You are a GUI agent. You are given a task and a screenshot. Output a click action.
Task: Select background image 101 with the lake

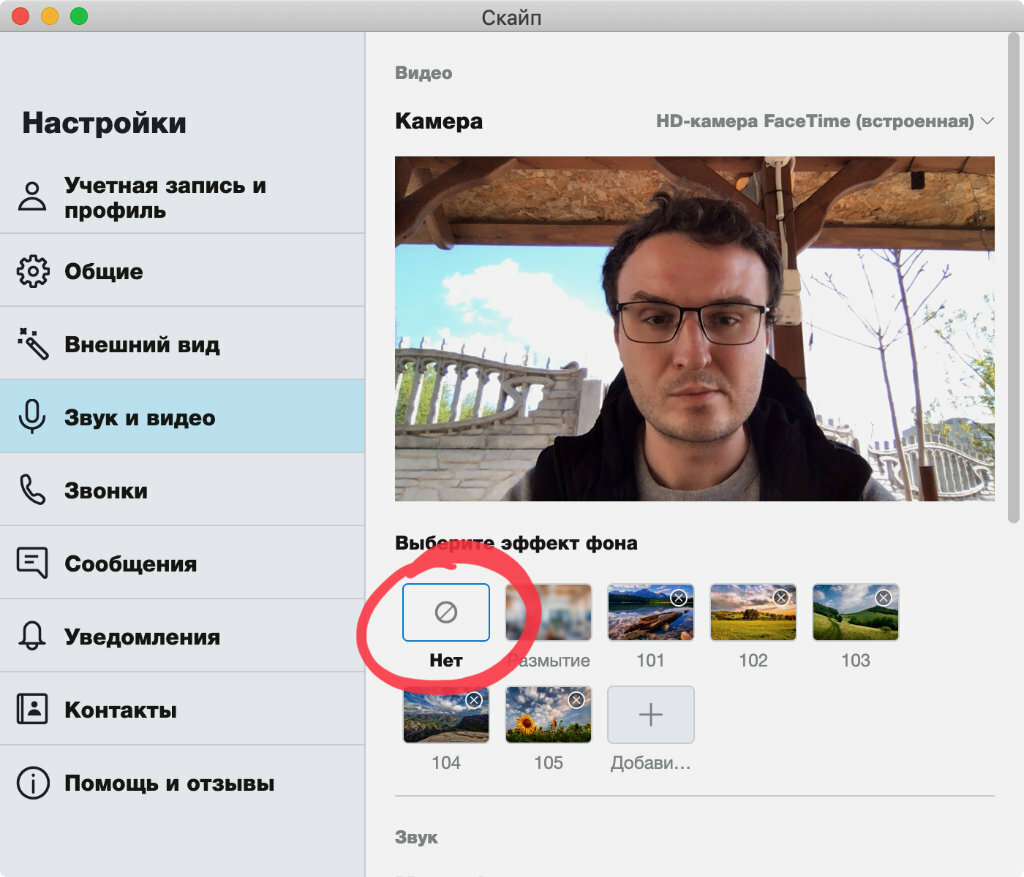[x=650, y=613]
